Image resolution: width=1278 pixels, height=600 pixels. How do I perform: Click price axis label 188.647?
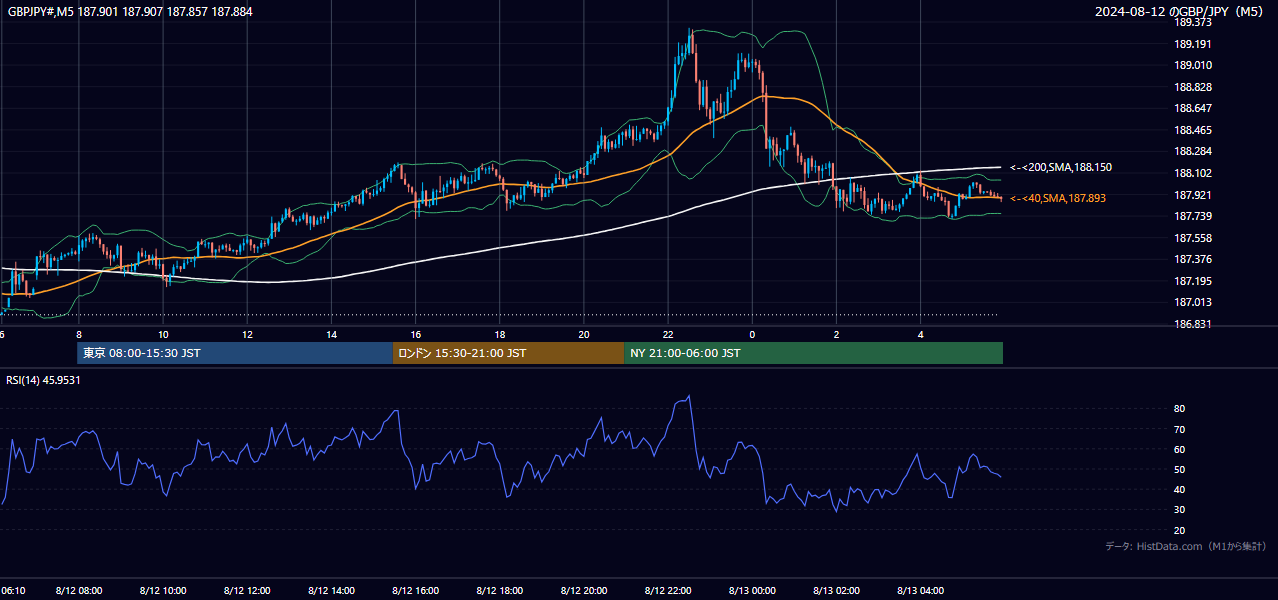click(1193, 108)
